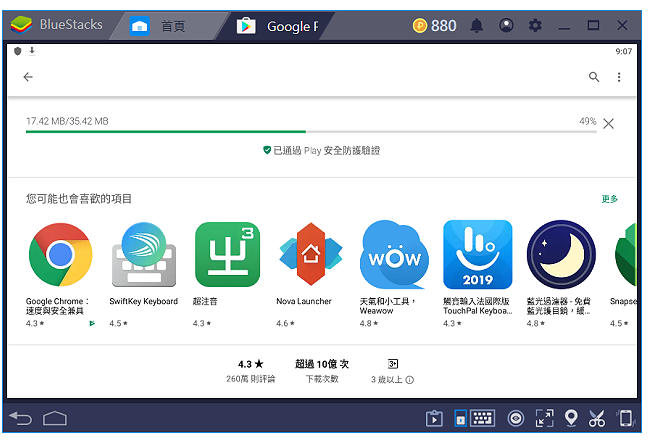656x445 pixels.
Task: Click the Android back button in bottom bar
Action: [x=21, y=418]
